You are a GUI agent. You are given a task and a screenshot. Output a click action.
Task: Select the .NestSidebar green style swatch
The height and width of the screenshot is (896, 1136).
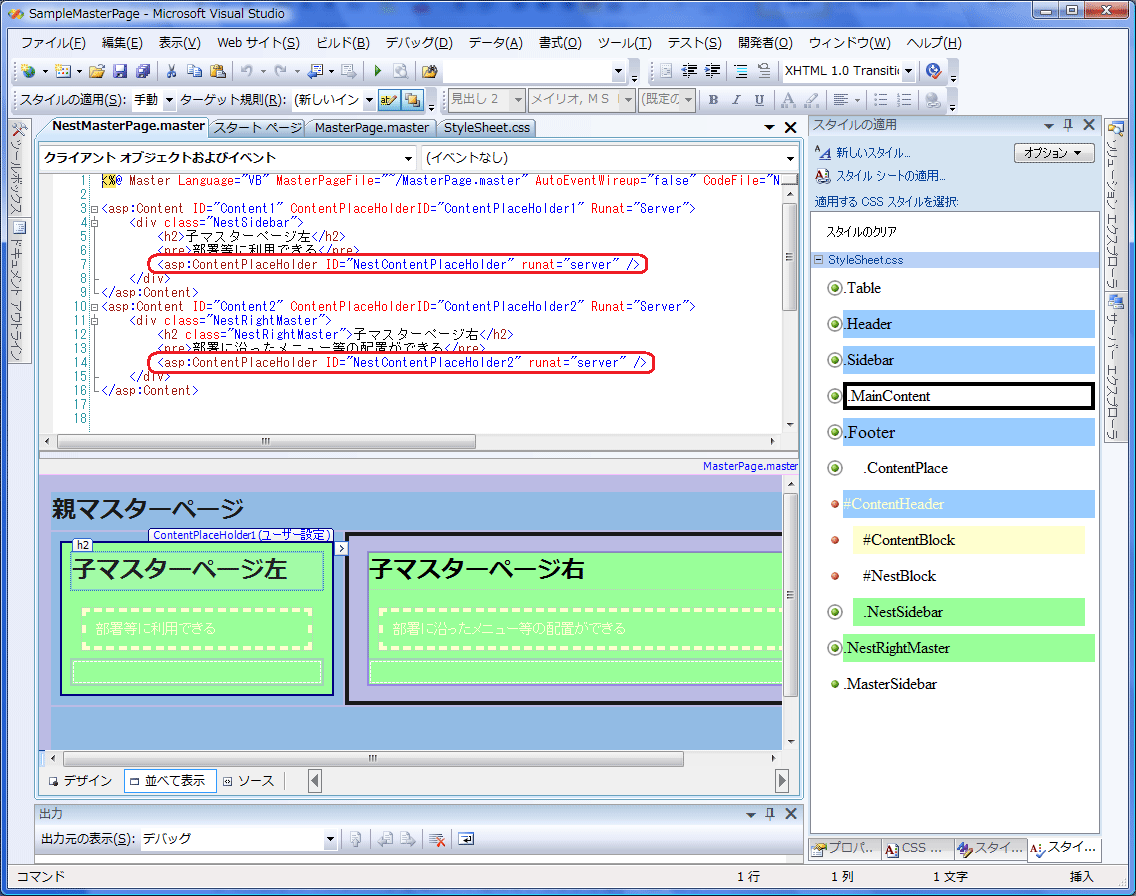pos(969,612)
